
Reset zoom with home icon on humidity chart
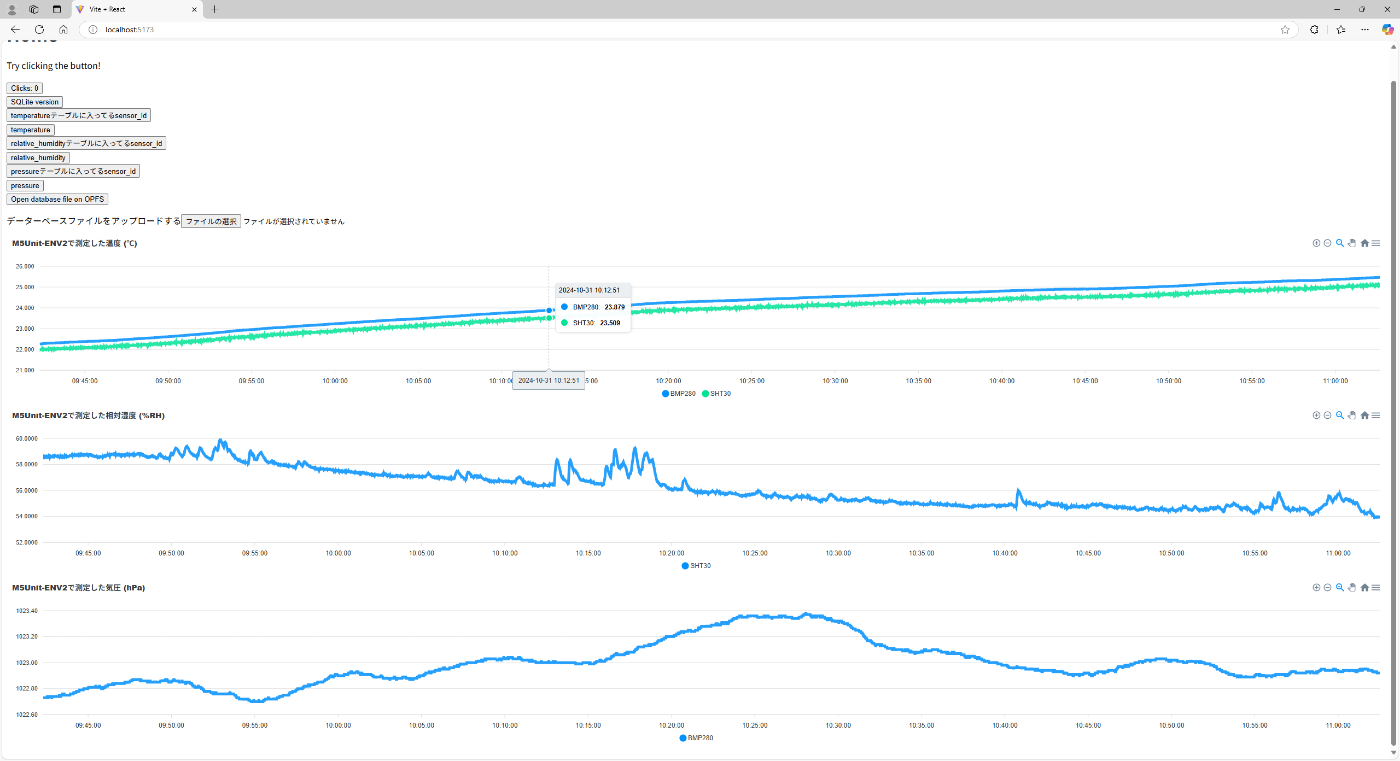tap(1364, 415)
